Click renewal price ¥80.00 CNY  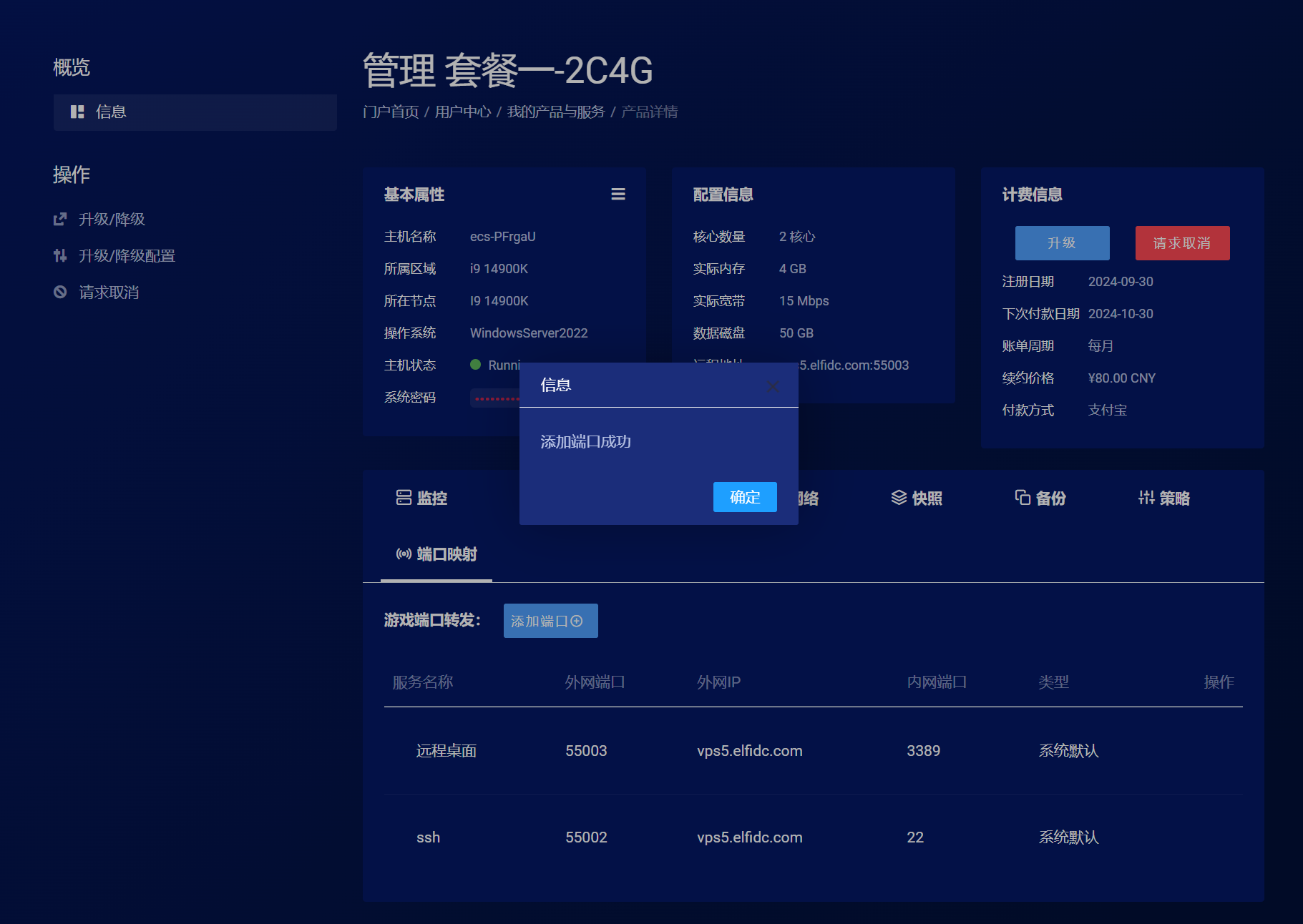[x=1121, y=378]
